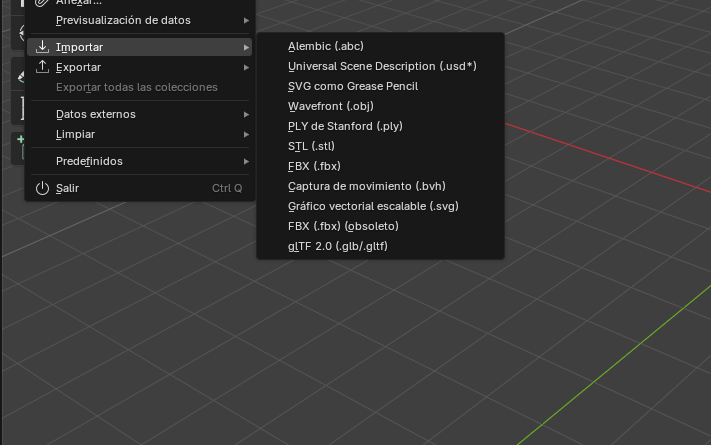Click the Salir power icon
711x445 pixels.
pos(42,188)
